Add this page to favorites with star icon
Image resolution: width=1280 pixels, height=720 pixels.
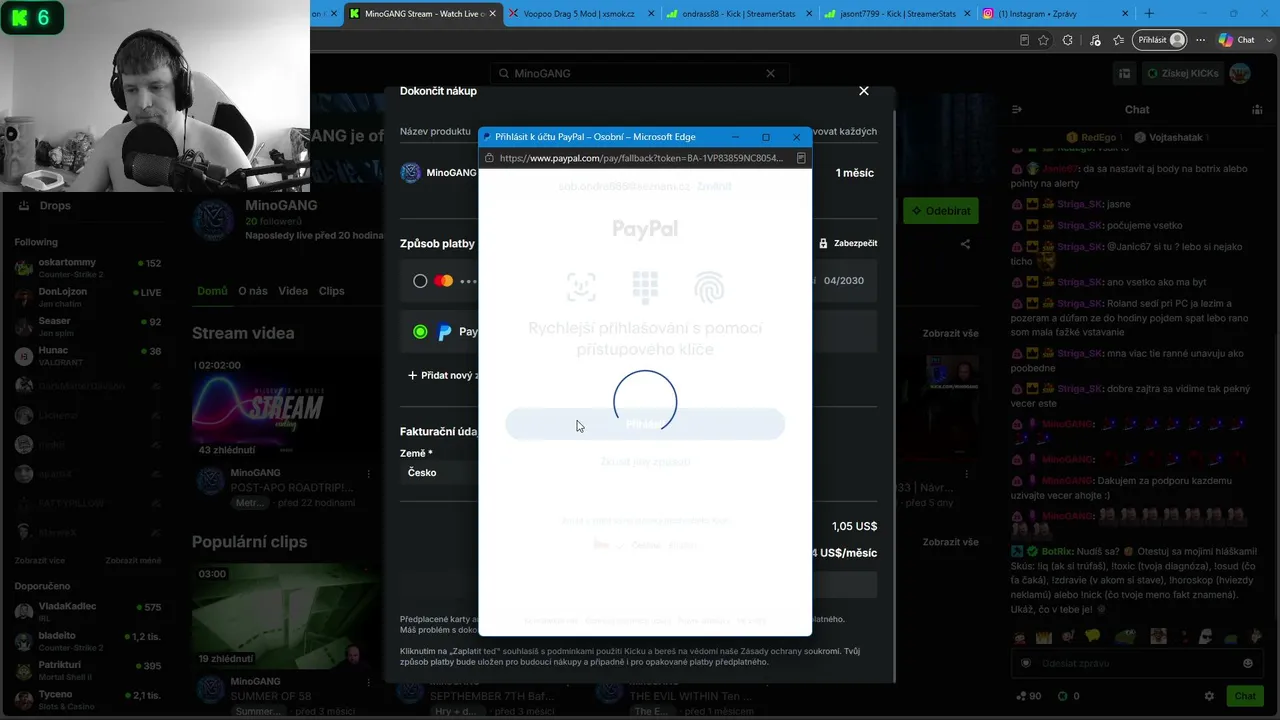1044,40
